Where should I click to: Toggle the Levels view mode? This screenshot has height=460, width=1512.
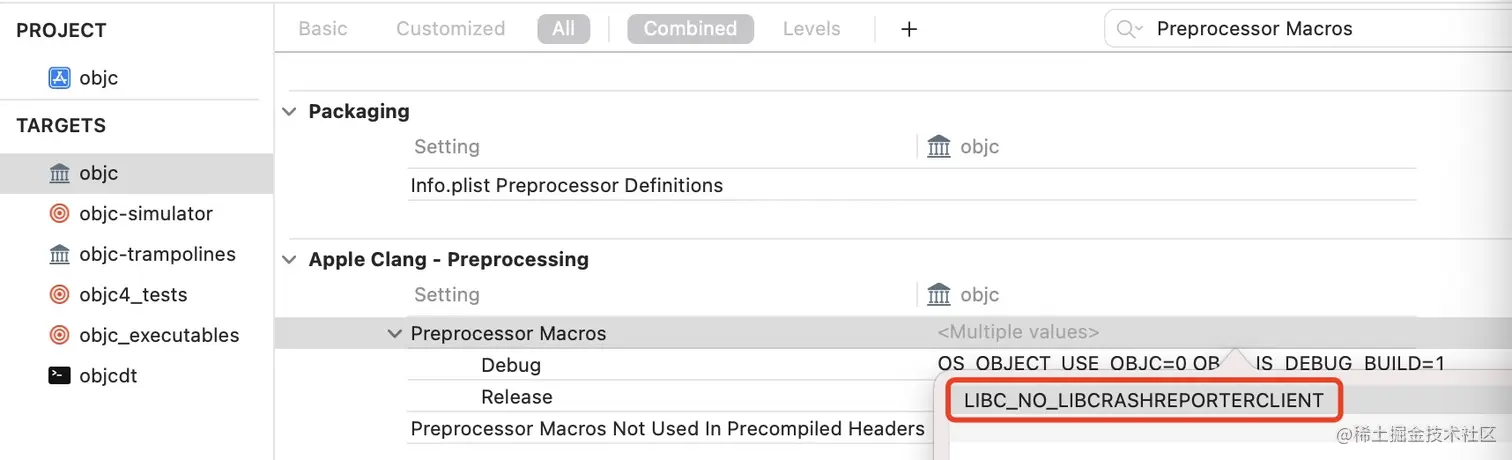pos(811,29)
